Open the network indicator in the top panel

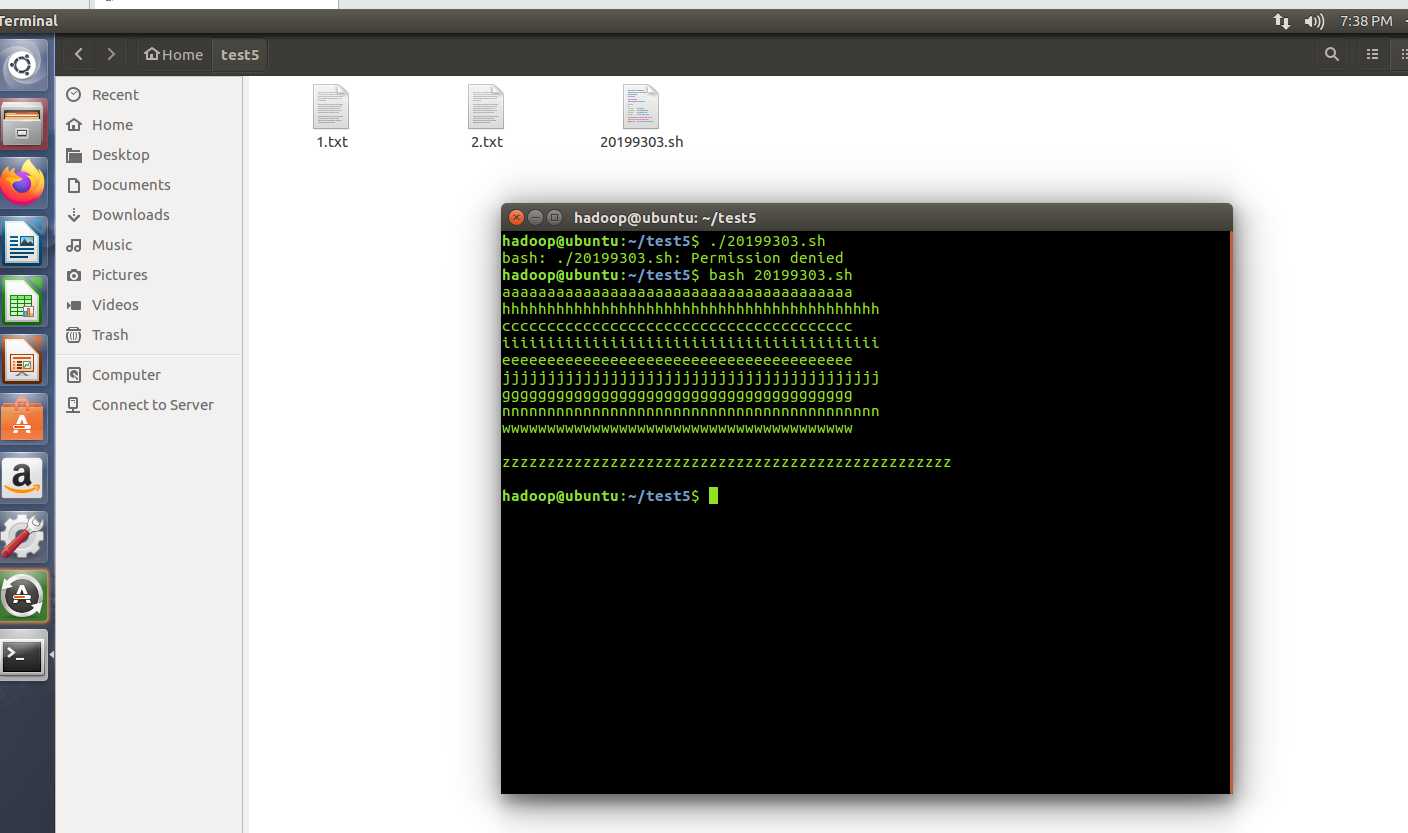(1281, 21)
